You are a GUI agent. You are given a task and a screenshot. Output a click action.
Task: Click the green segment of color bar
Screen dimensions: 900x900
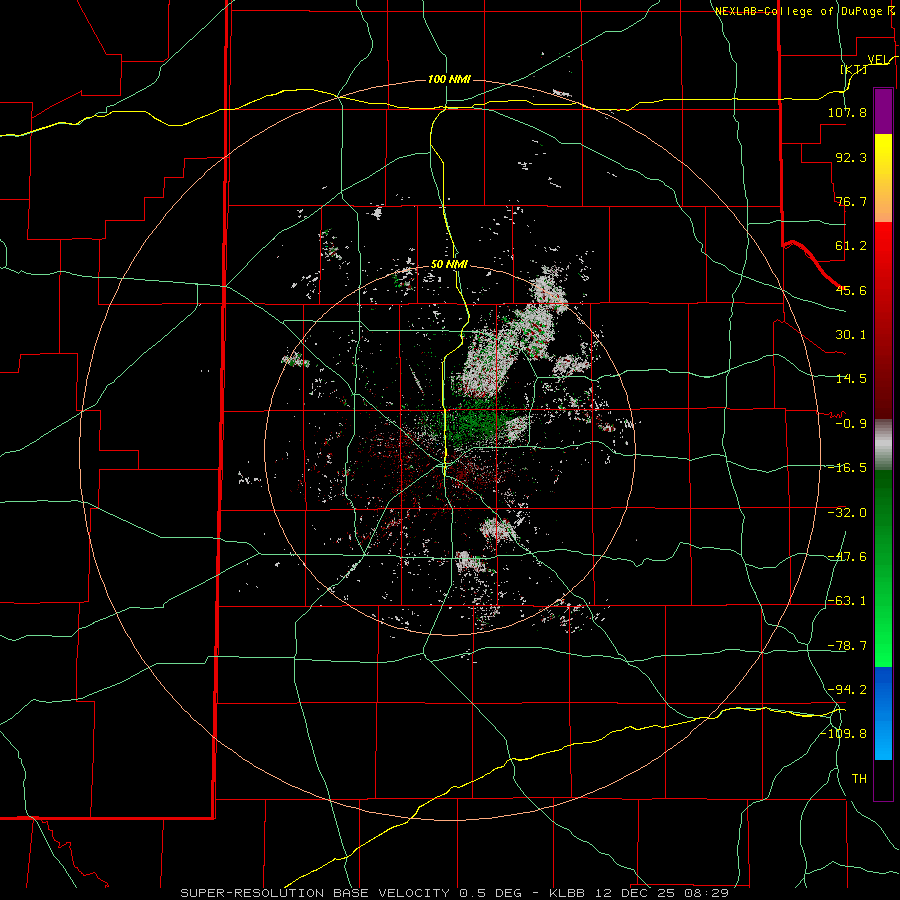coord(883,568)
